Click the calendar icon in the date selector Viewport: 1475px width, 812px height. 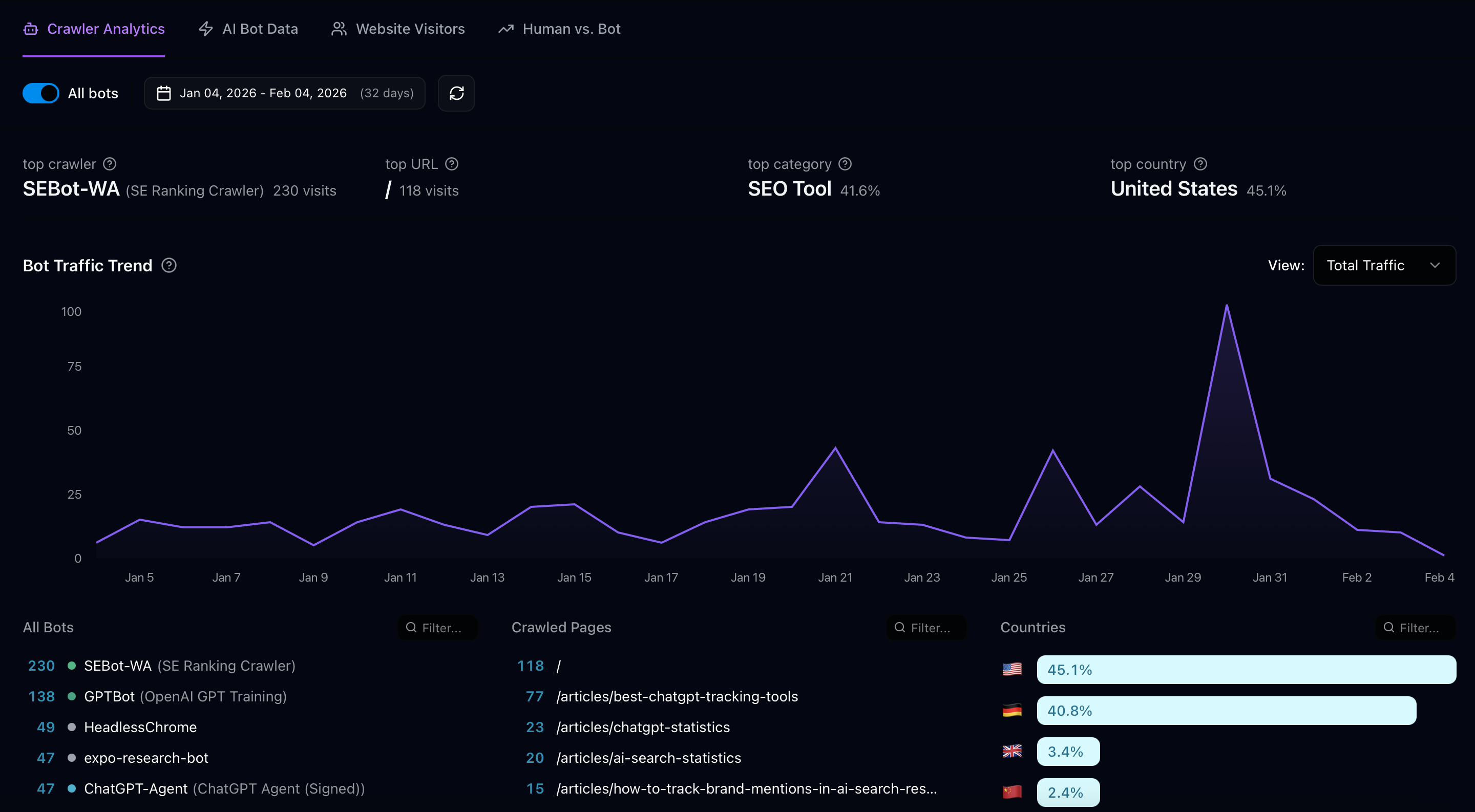(163, 93)
